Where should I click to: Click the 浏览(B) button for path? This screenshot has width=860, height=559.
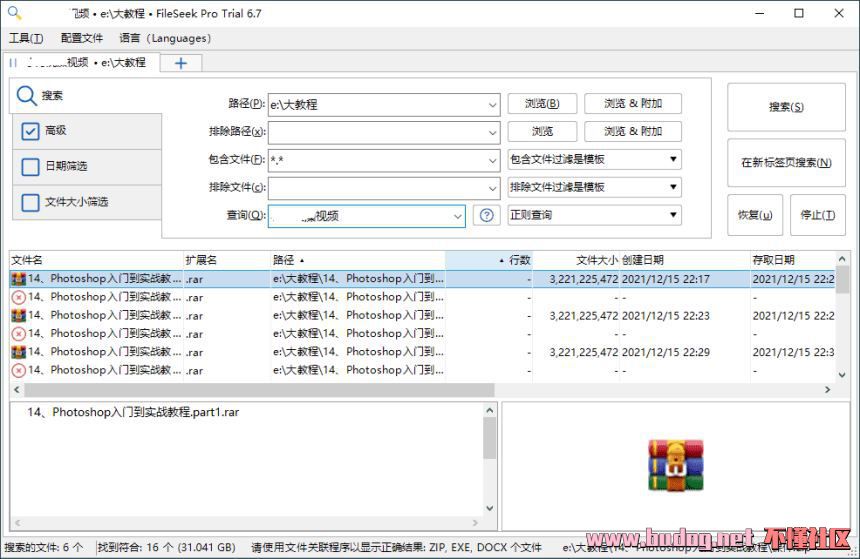(542, 103)
